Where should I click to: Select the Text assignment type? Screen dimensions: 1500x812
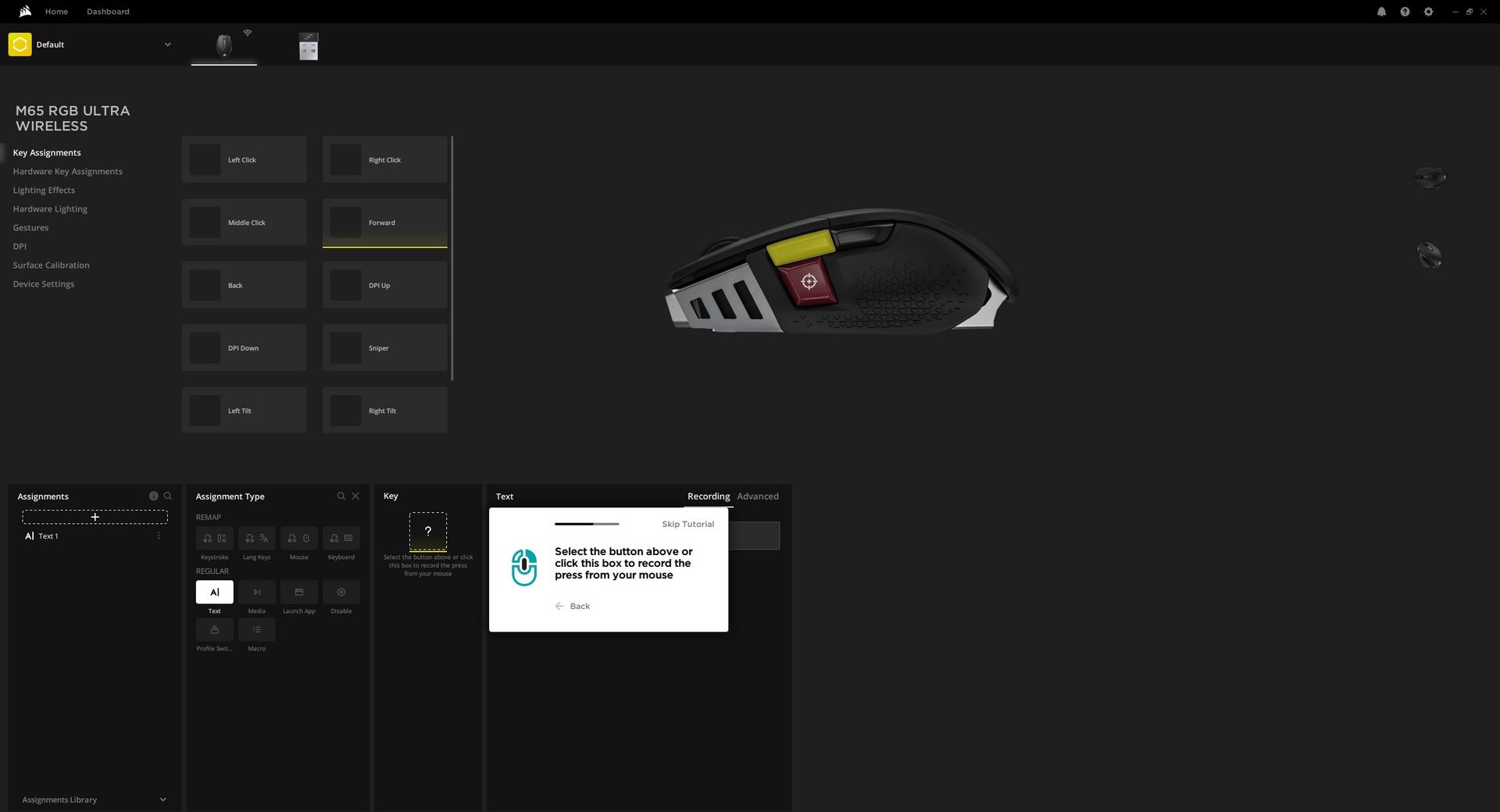(214, 592)
